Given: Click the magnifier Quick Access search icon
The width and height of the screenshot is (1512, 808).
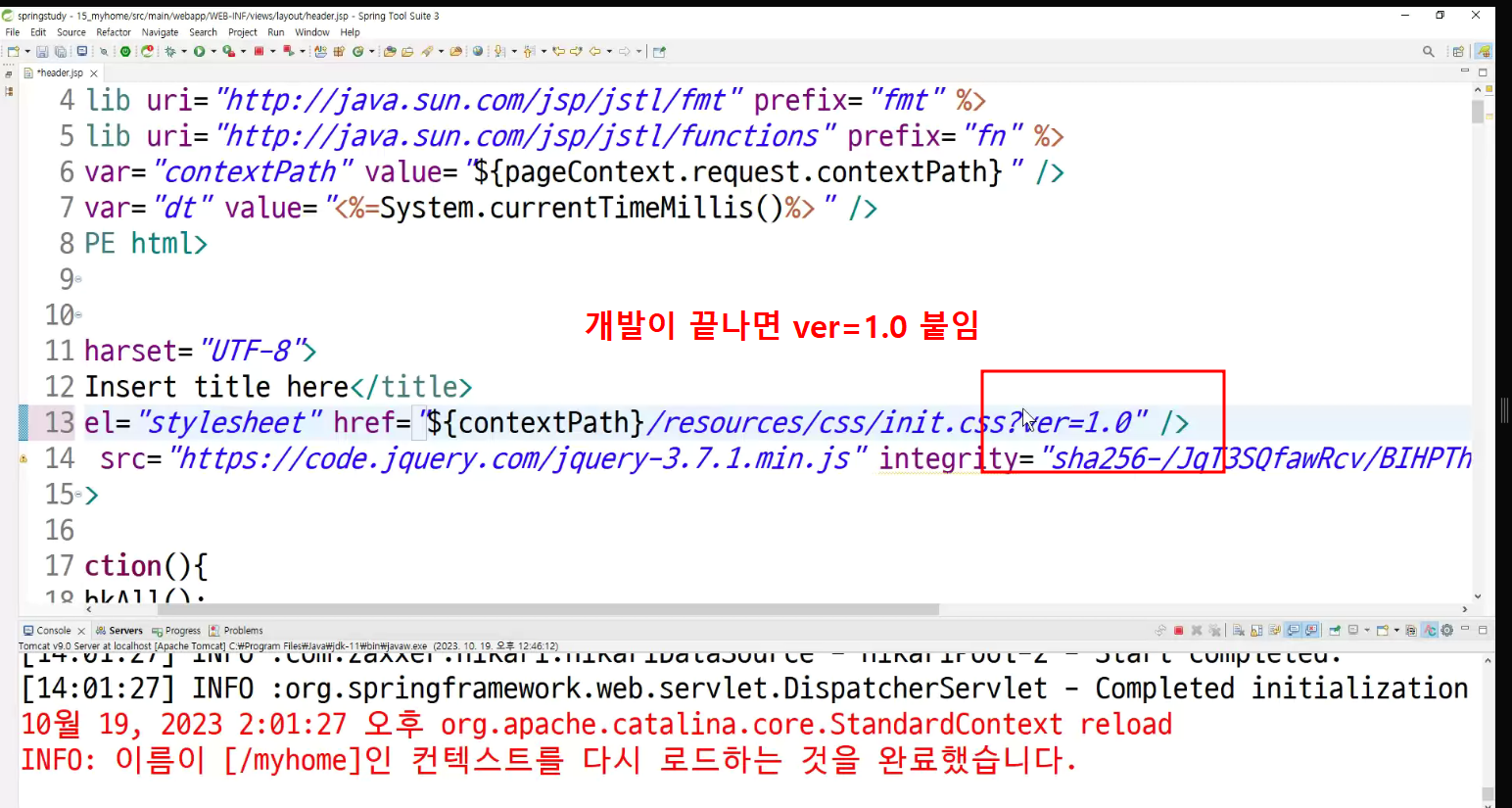Looking at the screenshot, I should [1429, 51].
